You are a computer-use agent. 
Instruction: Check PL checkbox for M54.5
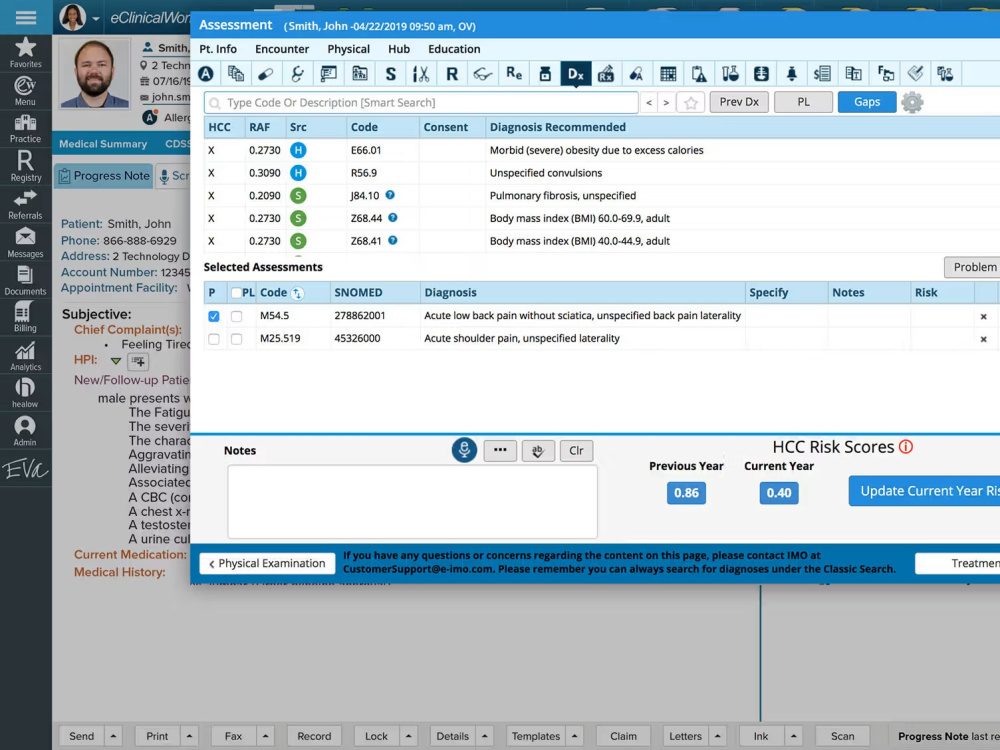[237, 316]
